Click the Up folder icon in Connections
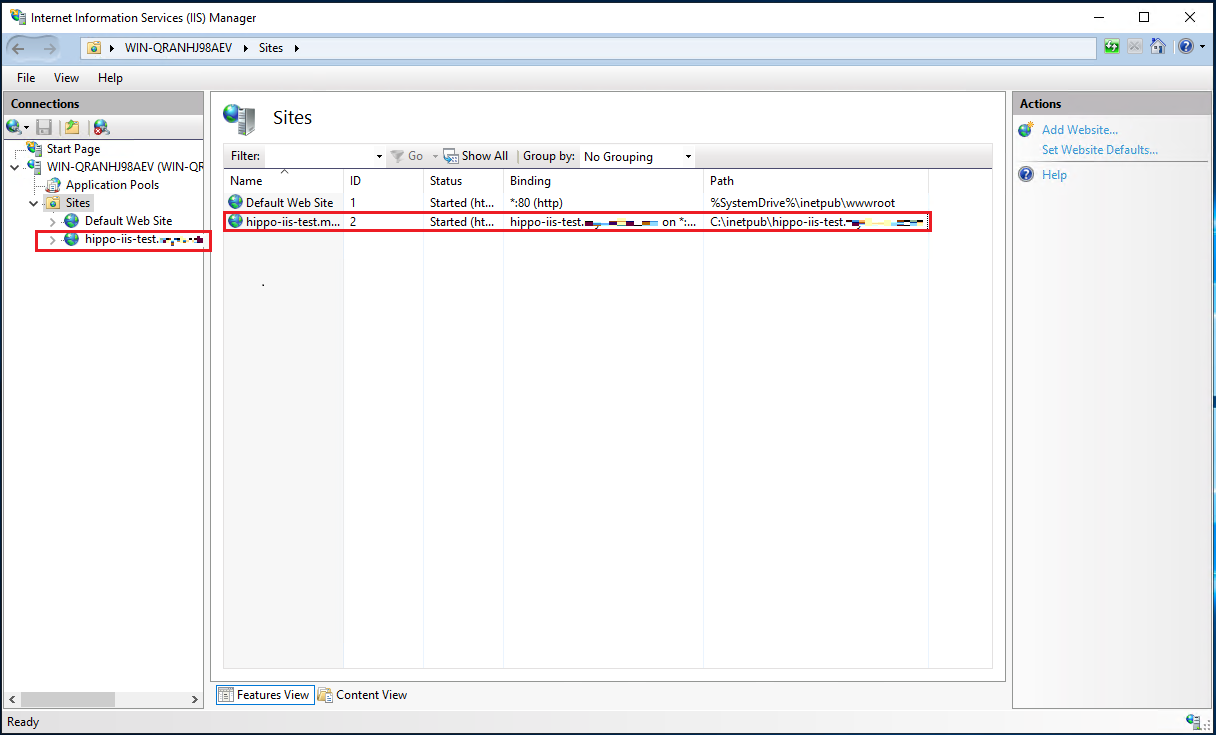This screenshot has height=736, width=1216. pyautogui.click(x=72, y=127)
